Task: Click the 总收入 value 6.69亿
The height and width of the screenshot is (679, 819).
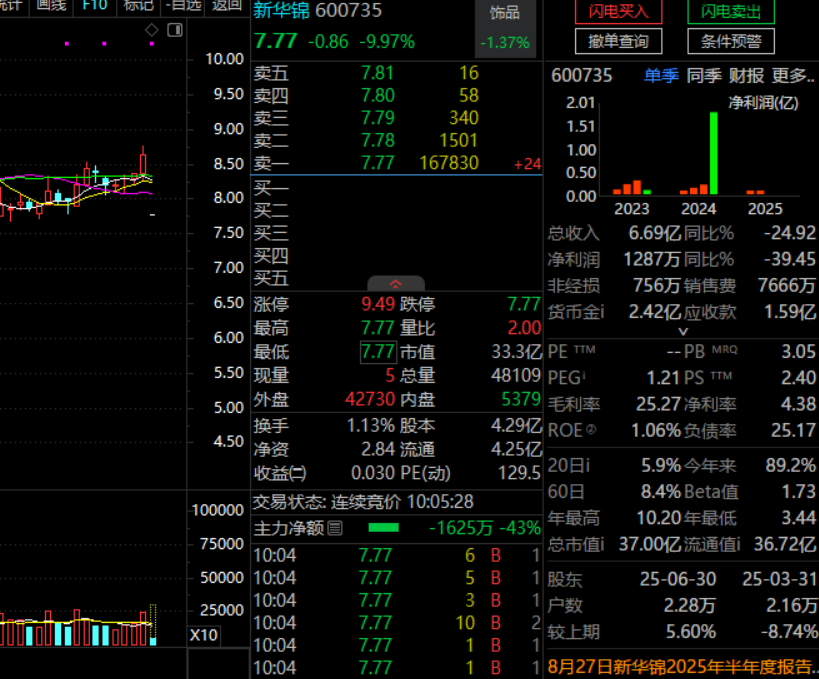Action: pyautogui.click(x=655, y=233)
